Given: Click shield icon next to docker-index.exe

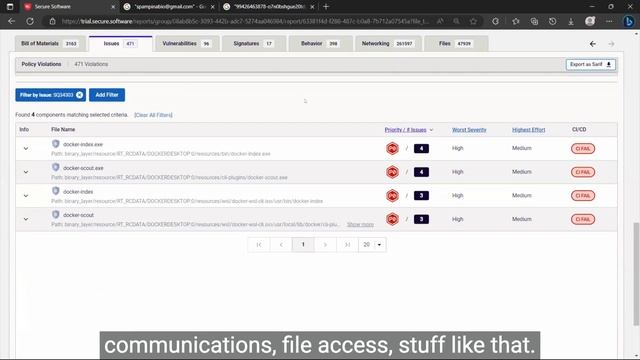Looking at the screenshot, I should [x=56, y=144].
